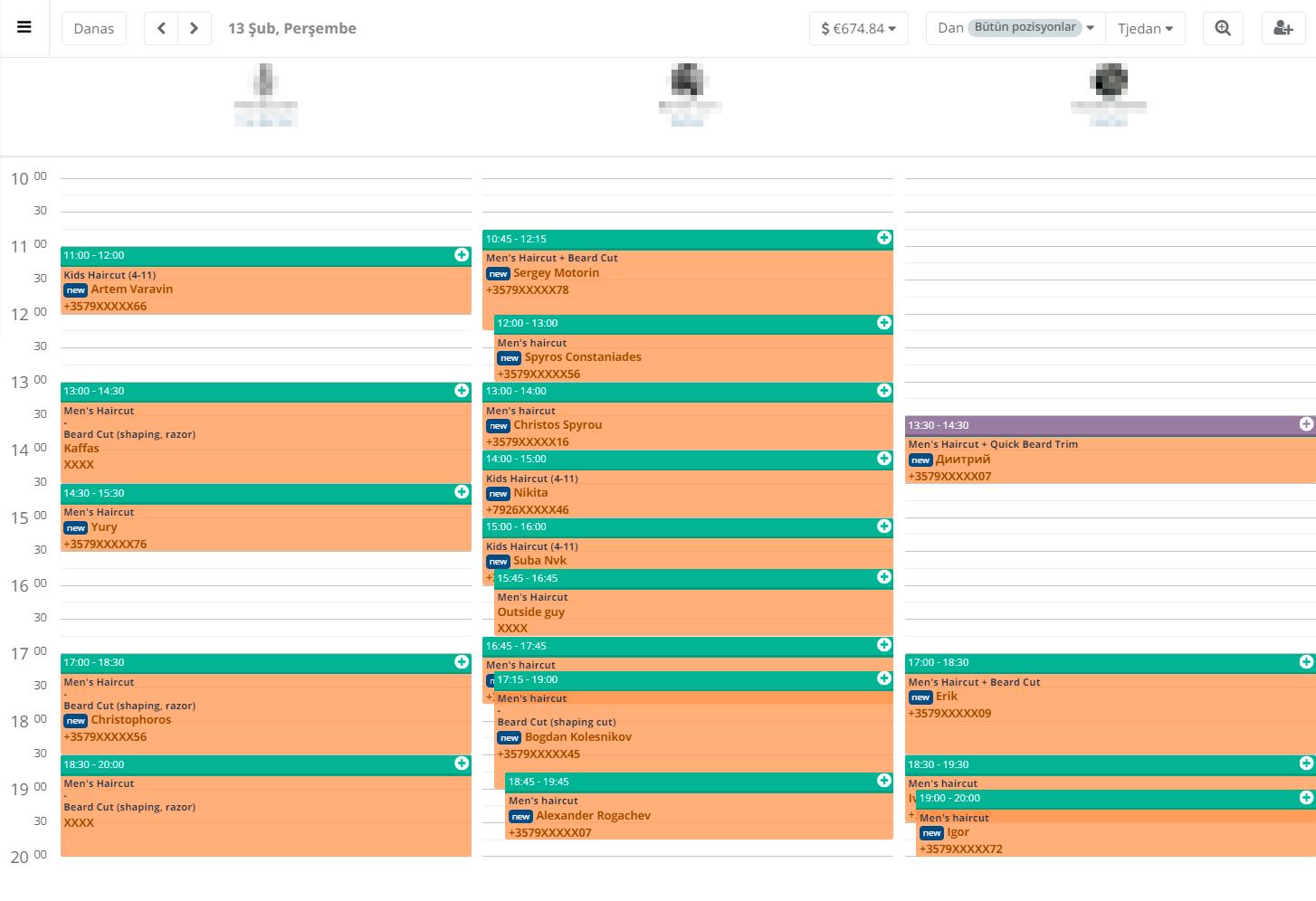
Task: Click plus on 11:00 - 12:00 appointment
Action: pyautogui.click(x=462, y=255)
